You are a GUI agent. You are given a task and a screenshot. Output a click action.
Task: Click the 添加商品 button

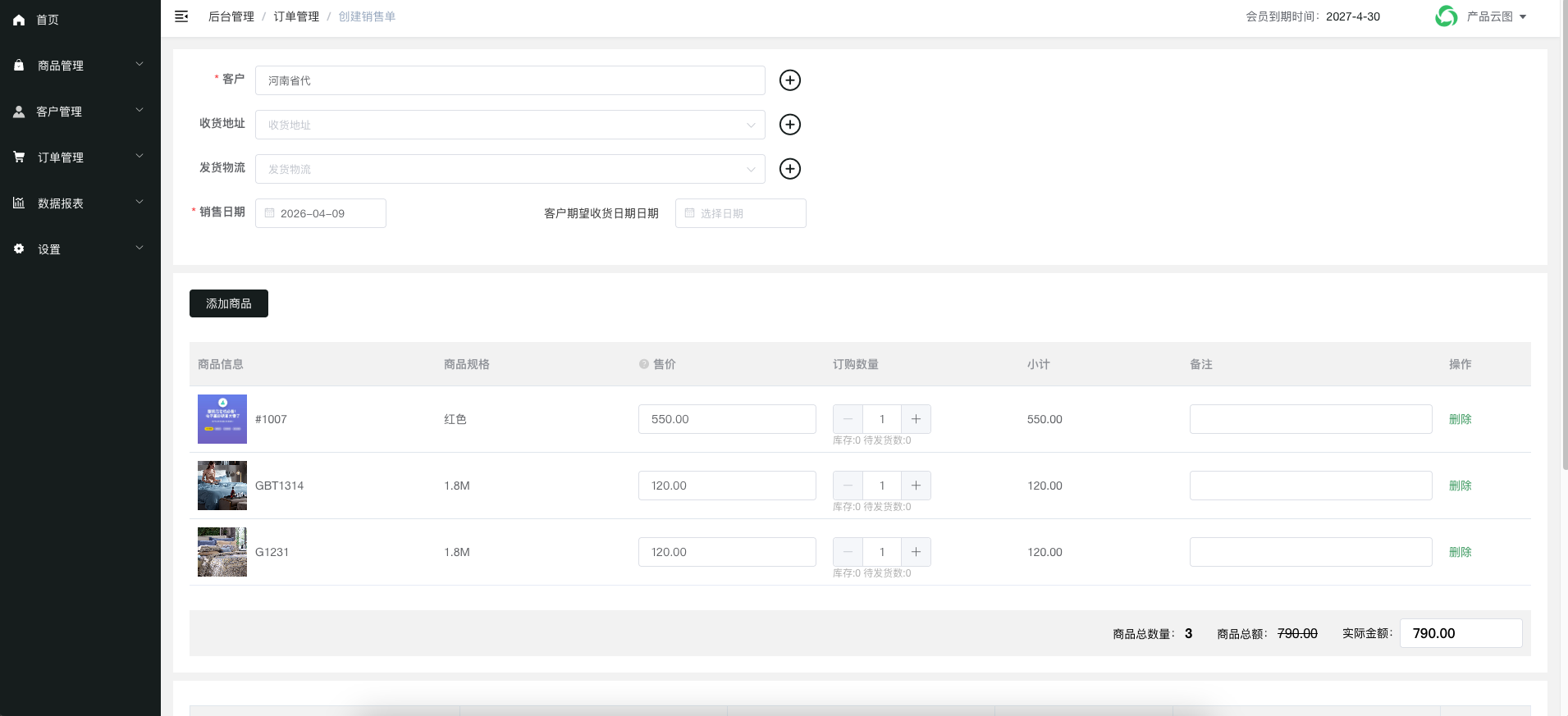pyautogui.click(x=229, y=303)
